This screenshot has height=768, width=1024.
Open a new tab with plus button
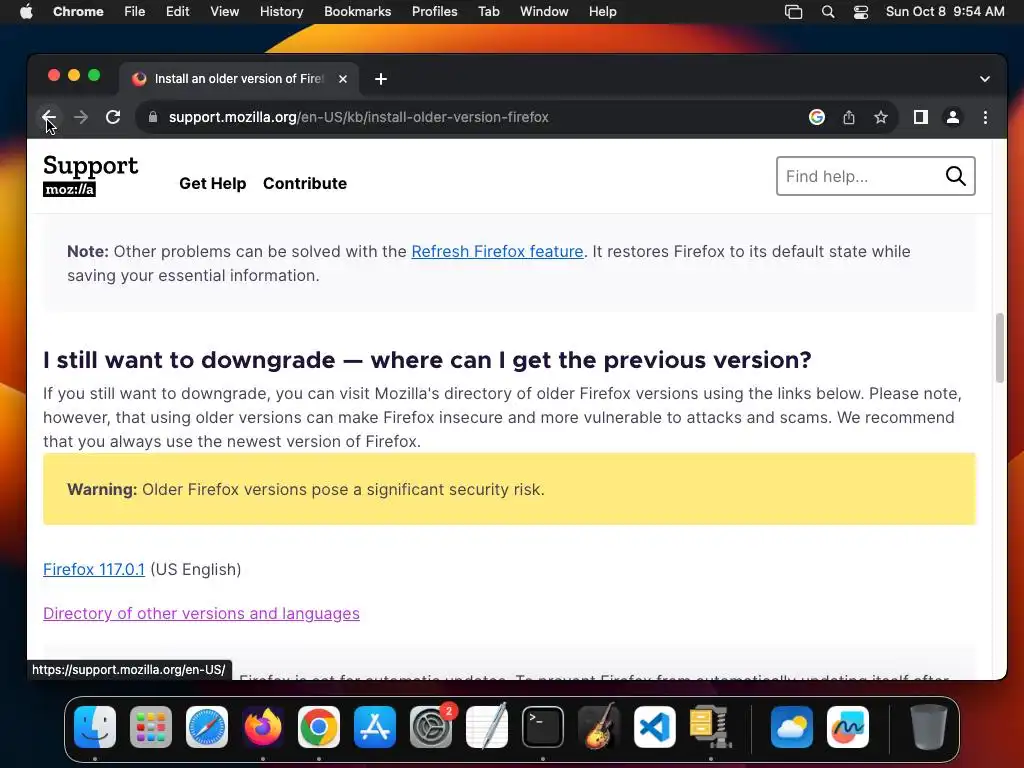[381, 79]
